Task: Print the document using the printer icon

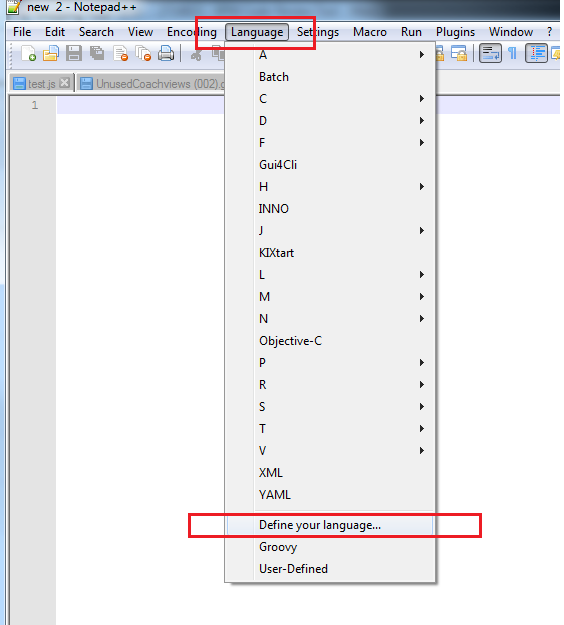Action: 166,53
